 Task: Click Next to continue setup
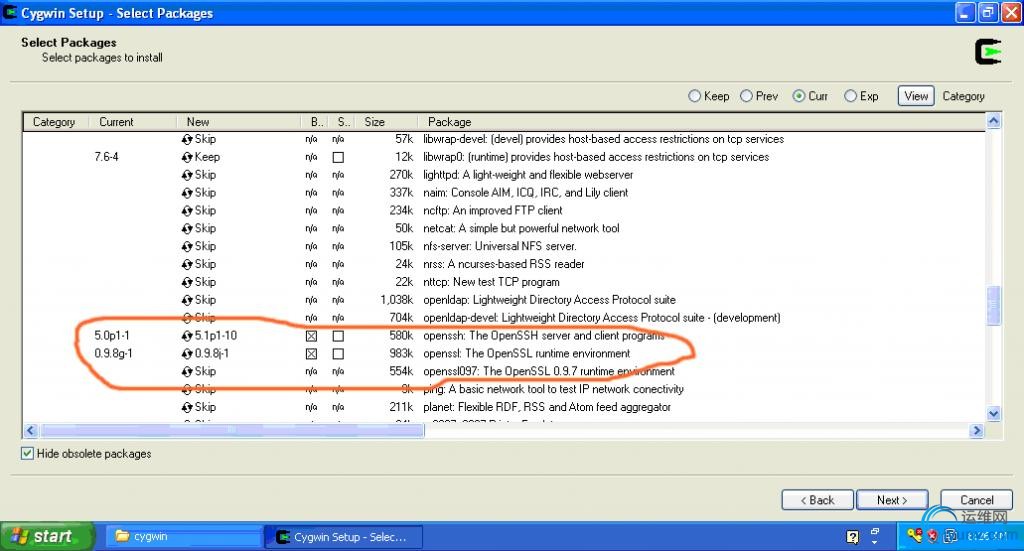tap(892, 500)
